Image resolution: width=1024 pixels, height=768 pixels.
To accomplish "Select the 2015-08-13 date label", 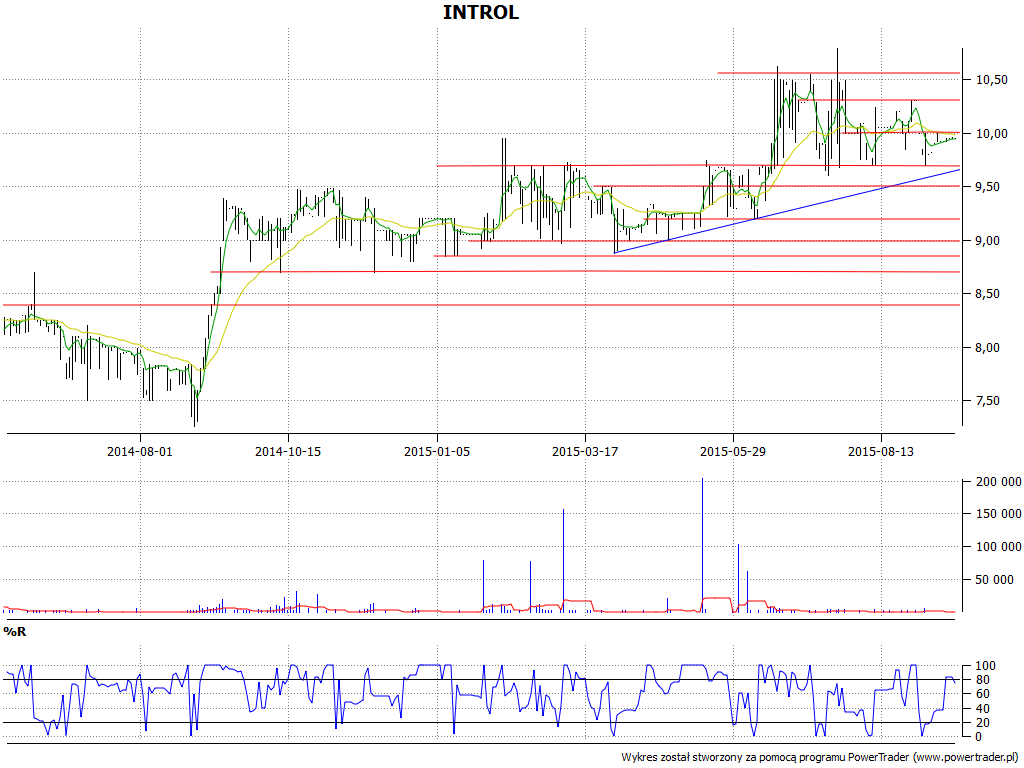I will [x=881, y=451].
